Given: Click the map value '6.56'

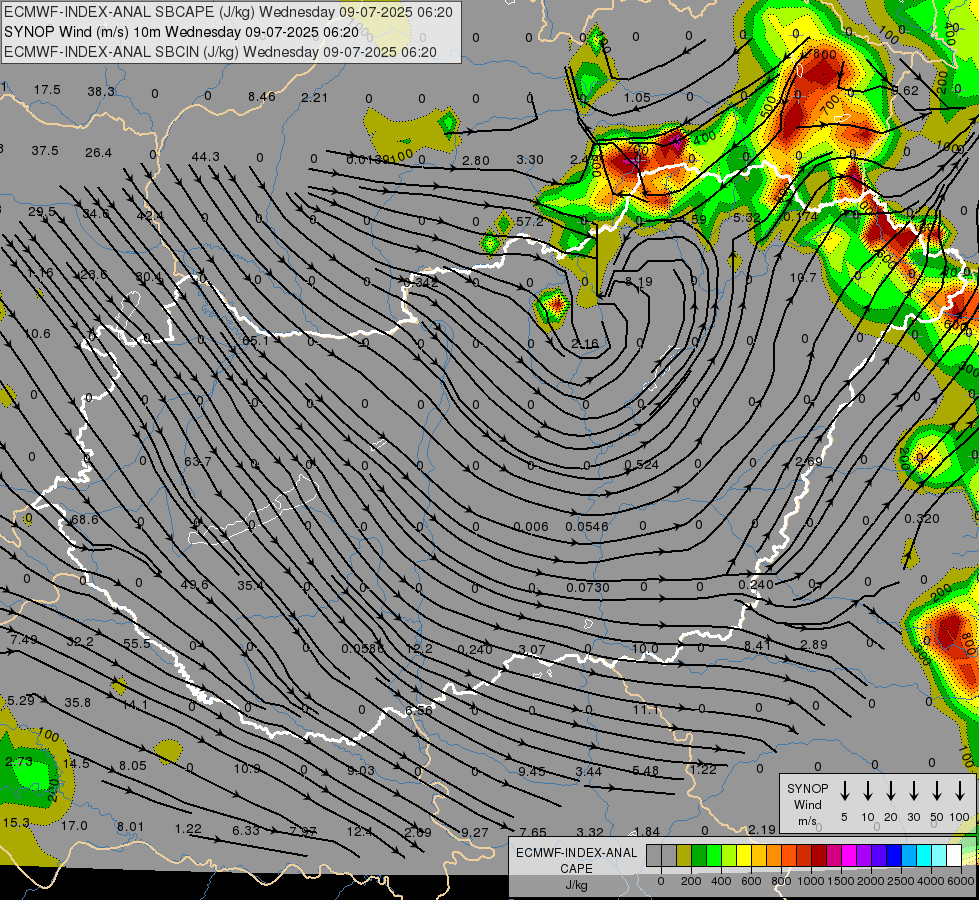Looking at the screenshot, I should coord(418,710).
